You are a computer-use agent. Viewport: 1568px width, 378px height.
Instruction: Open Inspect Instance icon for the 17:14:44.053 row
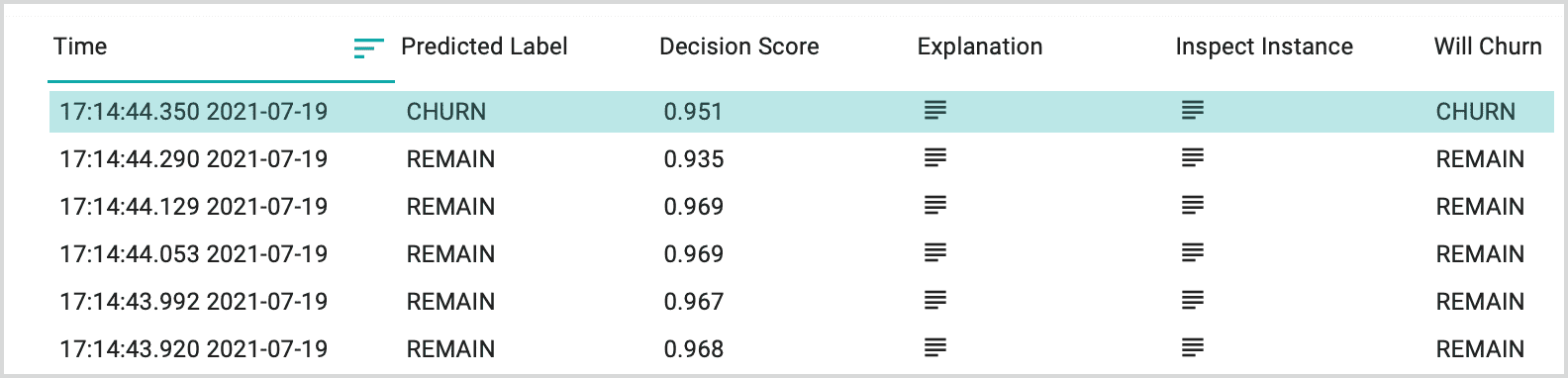pyautogui.click(x=1193, y=252)
